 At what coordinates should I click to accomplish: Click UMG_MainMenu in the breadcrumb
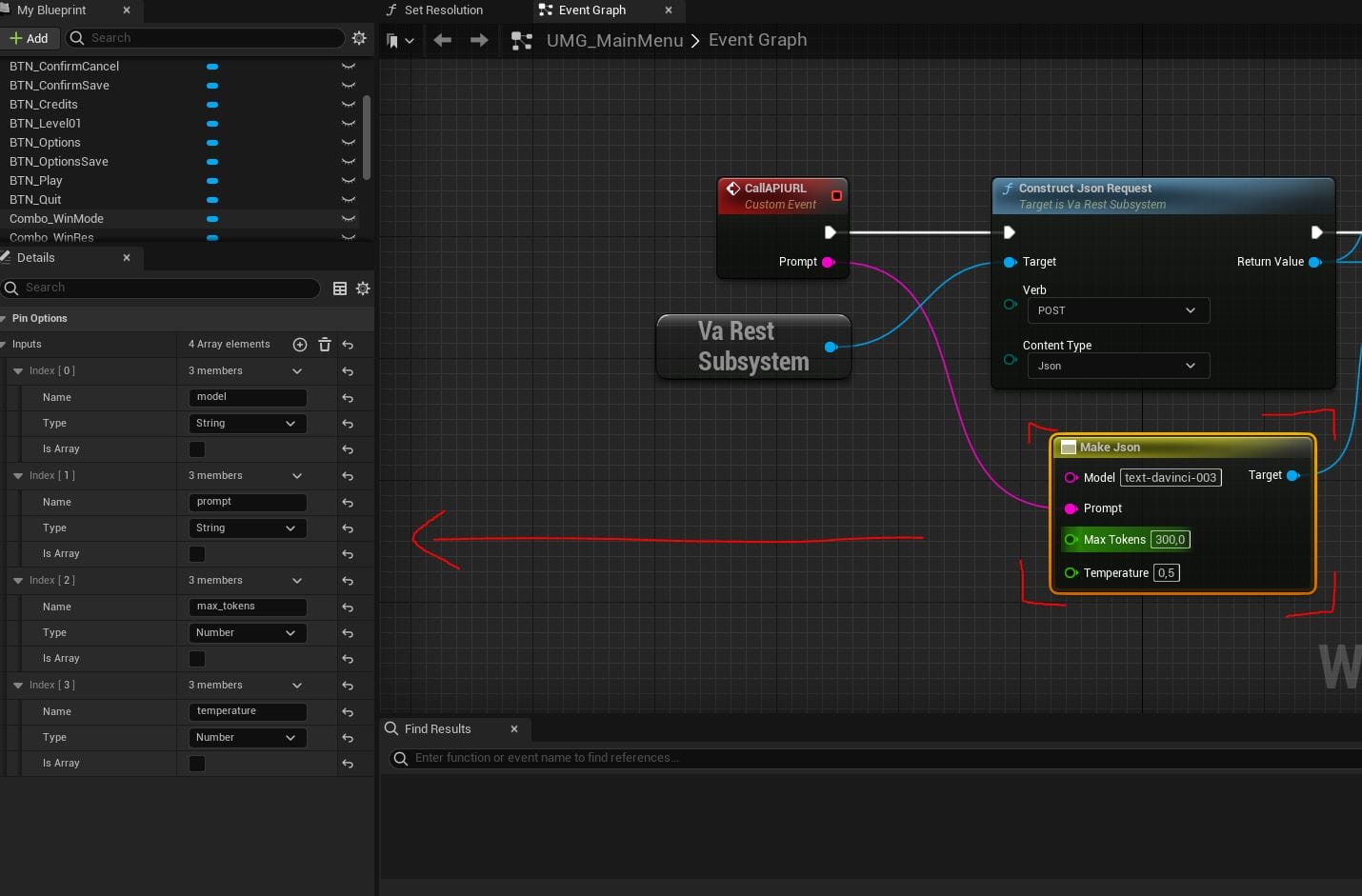point(614,40)
